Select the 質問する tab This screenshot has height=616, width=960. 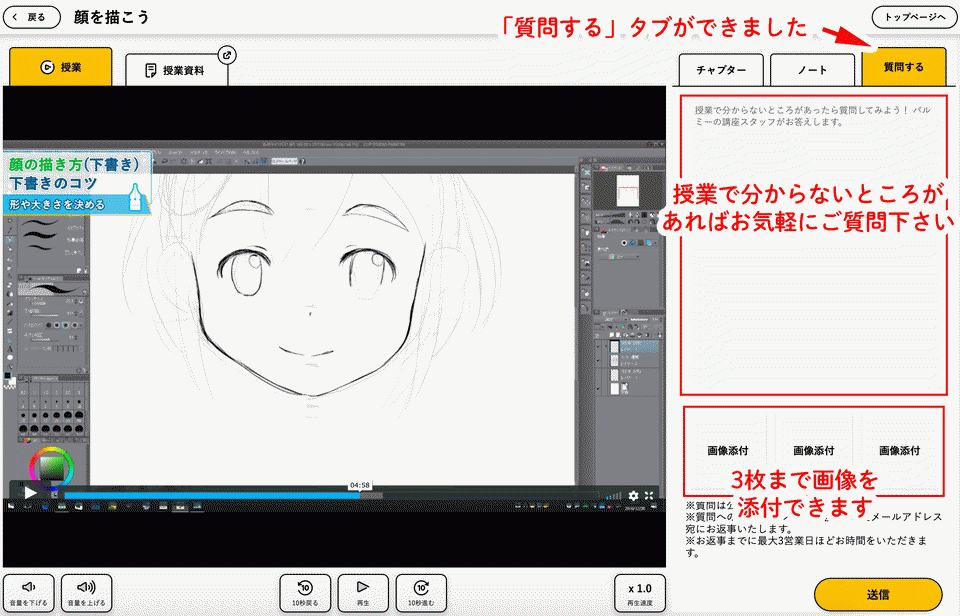903,67
